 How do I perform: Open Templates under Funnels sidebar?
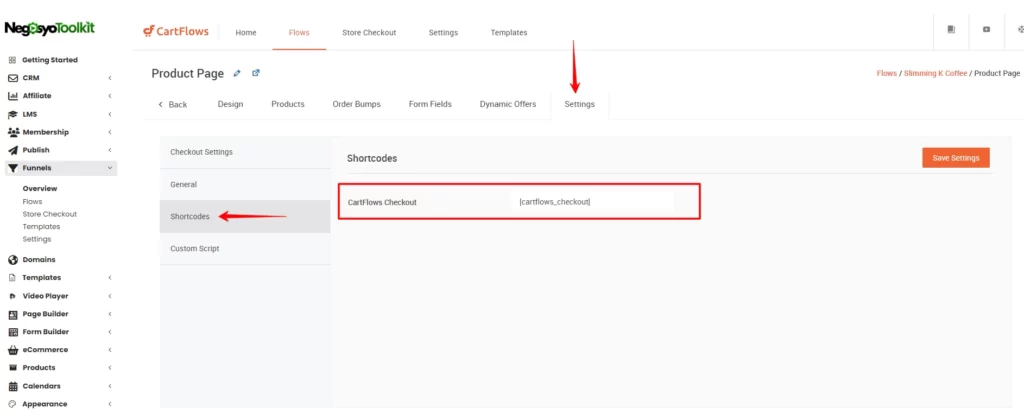point(41,227)
